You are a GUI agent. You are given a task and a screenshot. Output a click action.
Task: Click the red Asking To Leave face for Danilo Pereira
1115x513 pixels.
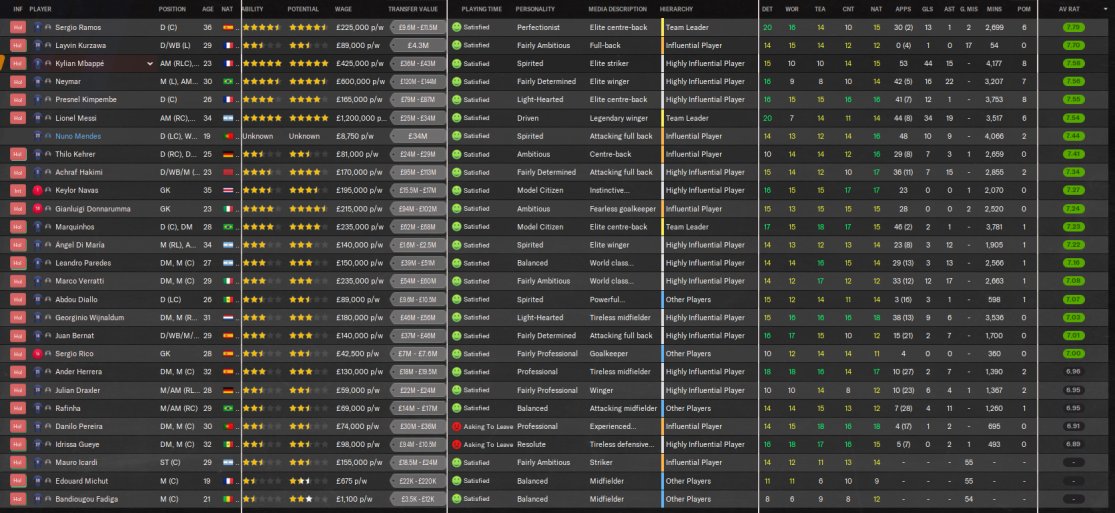457,426
